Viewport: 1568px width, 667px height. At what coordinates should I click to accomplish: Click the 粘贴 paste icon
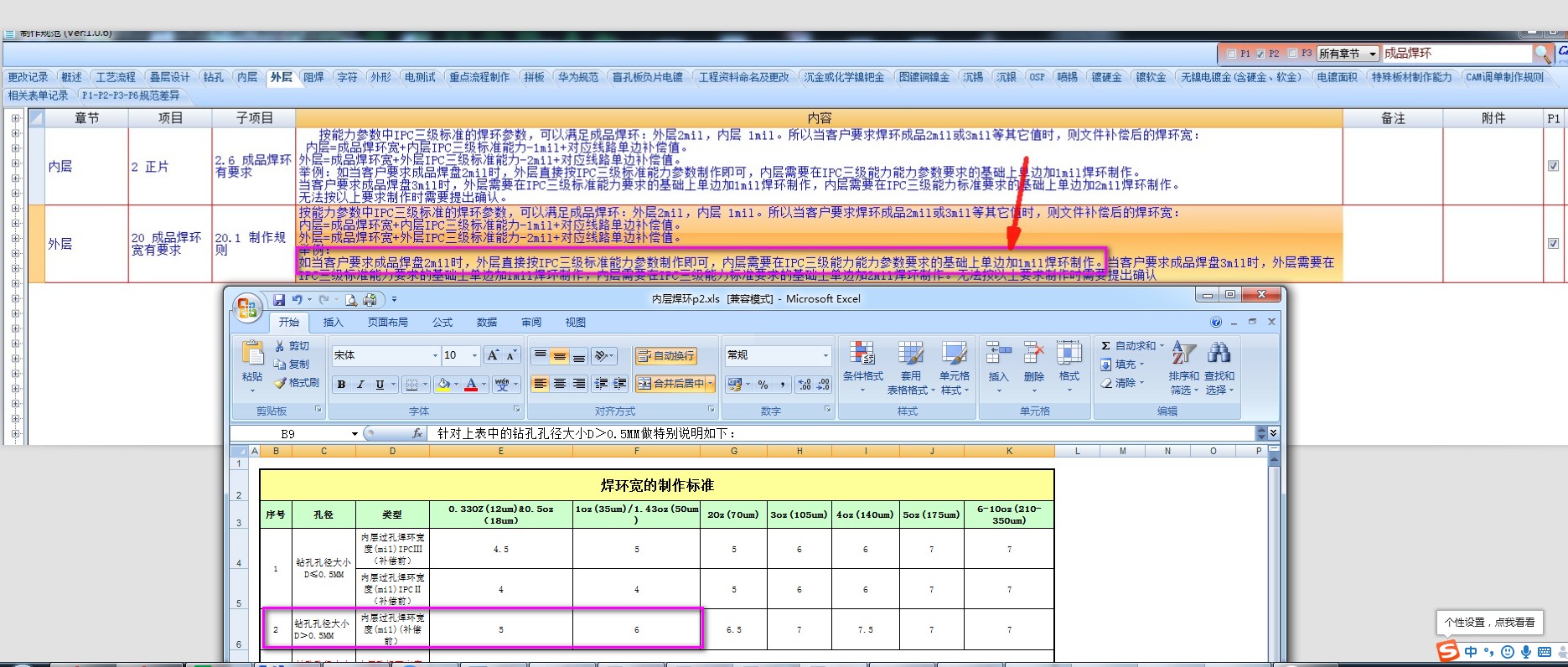click(252, 354)
